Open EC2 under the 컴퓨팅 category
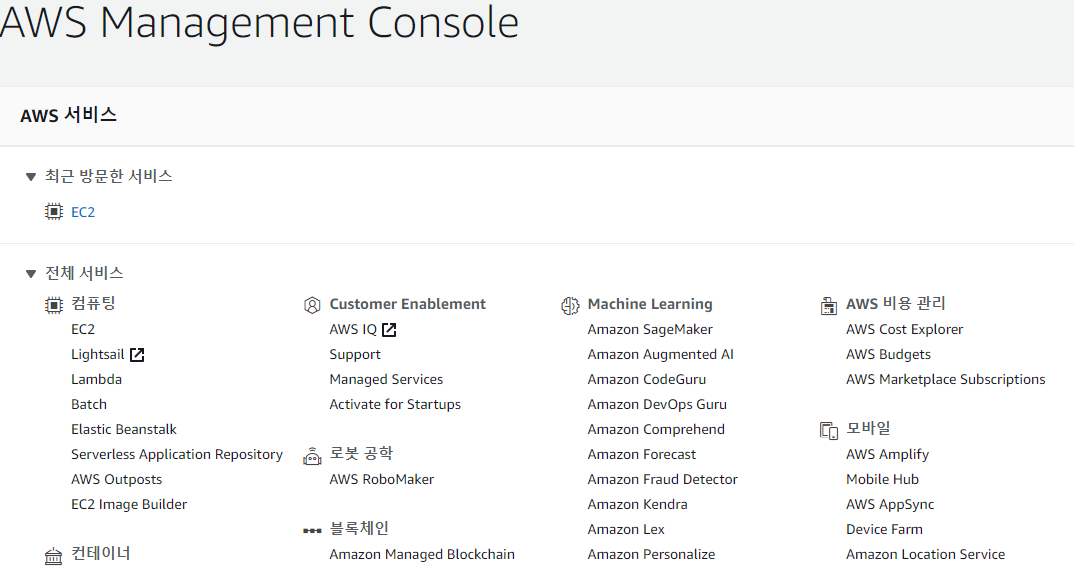 point(83,329)
